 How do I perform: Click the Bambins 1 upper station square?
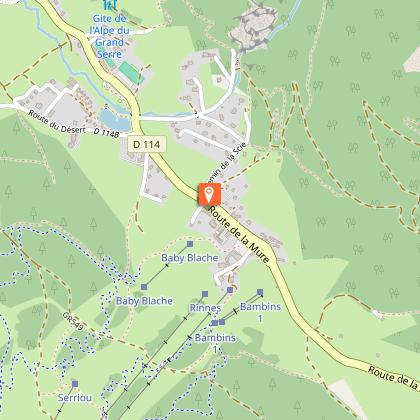tap(260, 292)
